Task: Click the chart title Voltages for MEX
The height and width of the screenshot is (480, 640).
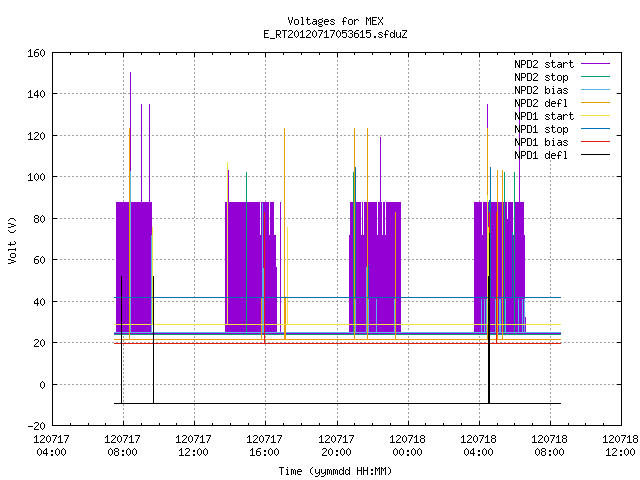Action: point(336,21)
